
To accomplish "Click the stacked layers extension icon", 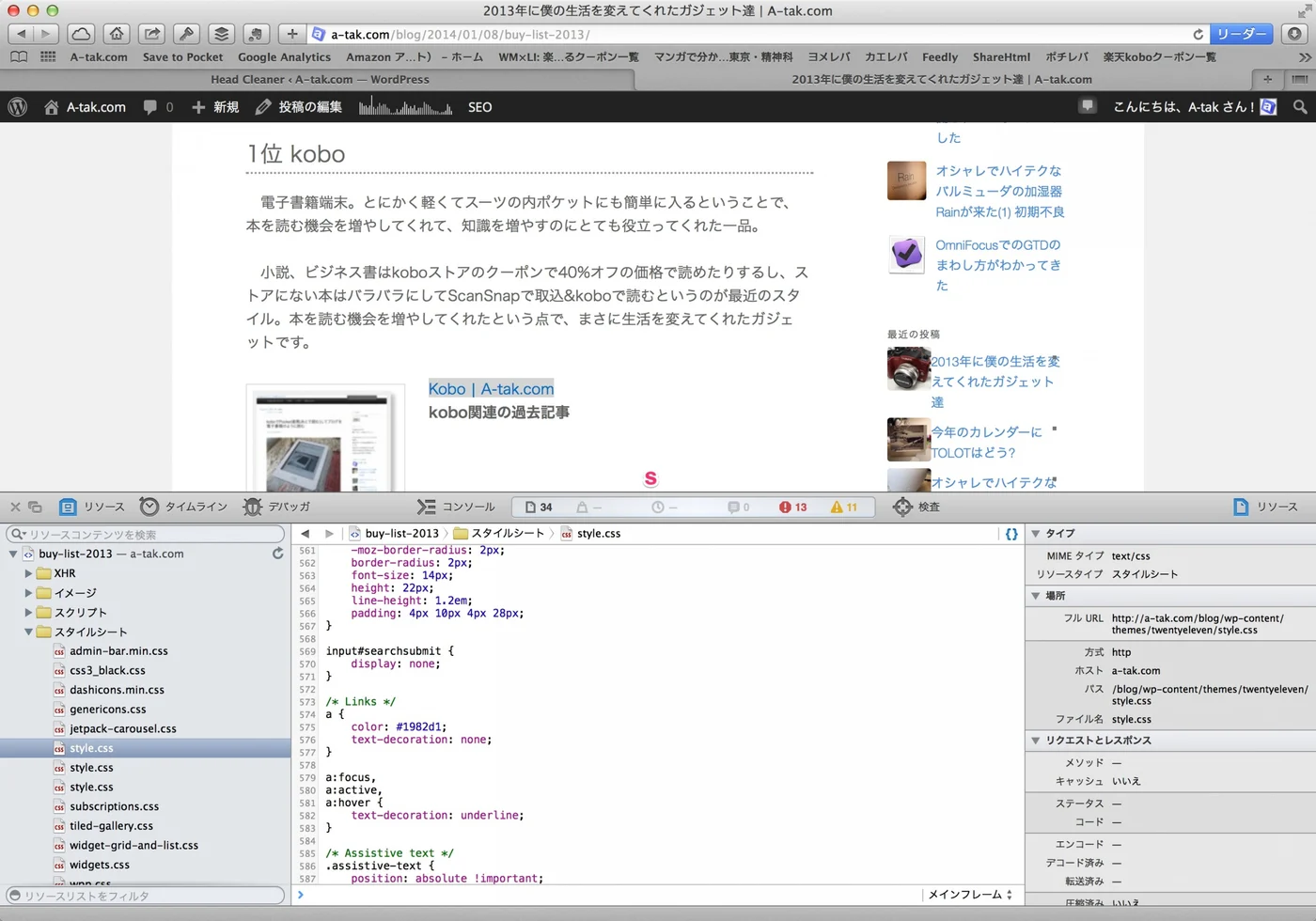I will 221,34.
